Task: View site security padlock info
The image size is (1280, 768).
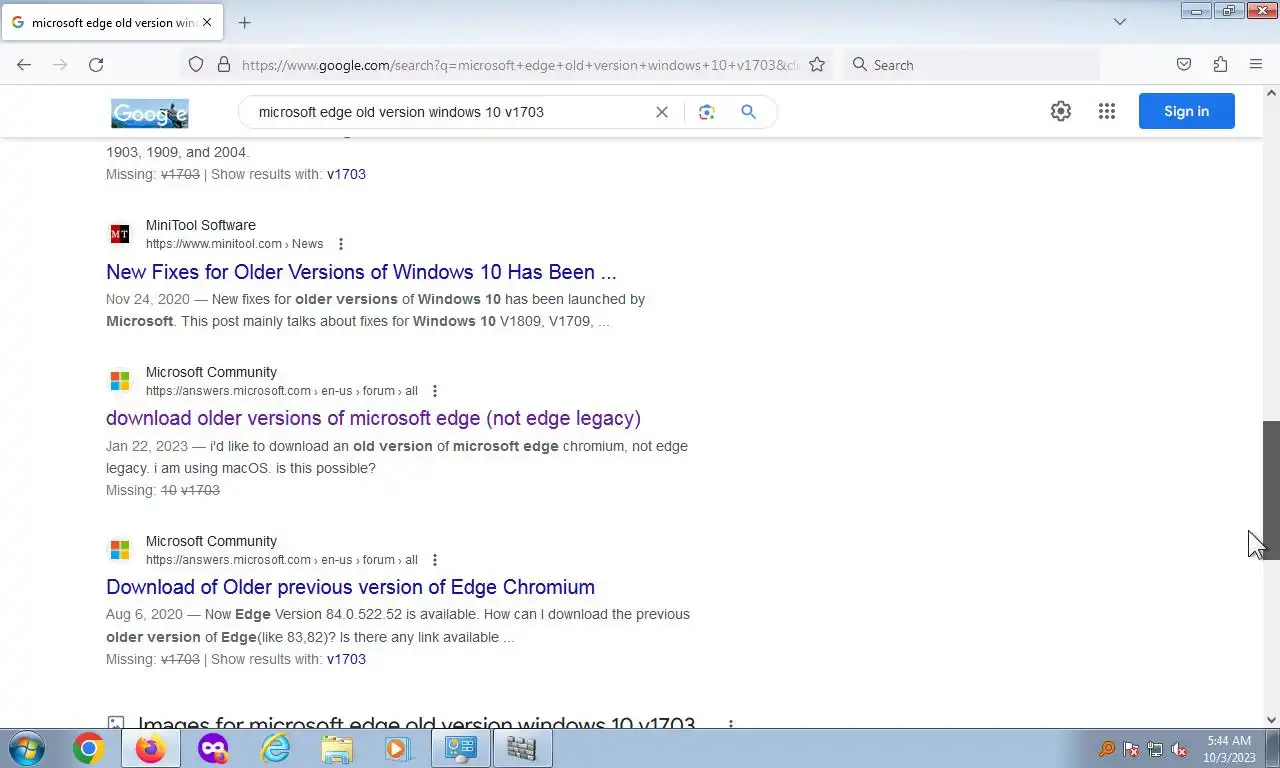Action: (x=224, y=64)
